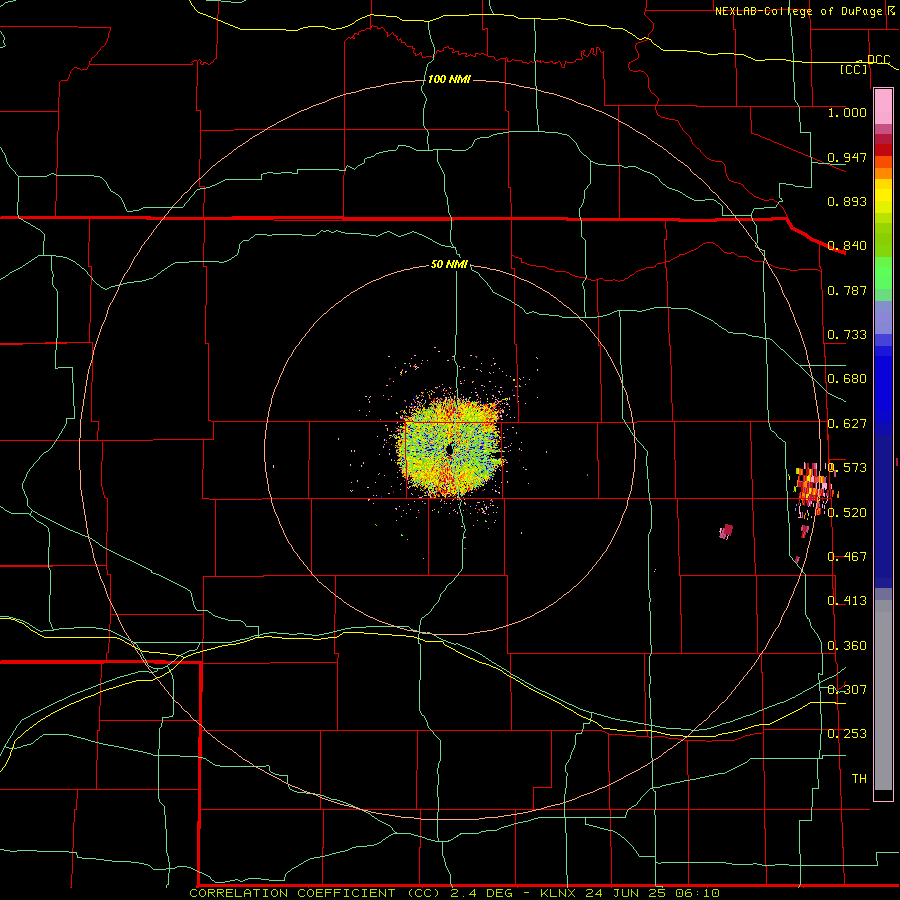900x900 pixels.
Task: Click the 0.733 scale value
Action: point(847,335)
